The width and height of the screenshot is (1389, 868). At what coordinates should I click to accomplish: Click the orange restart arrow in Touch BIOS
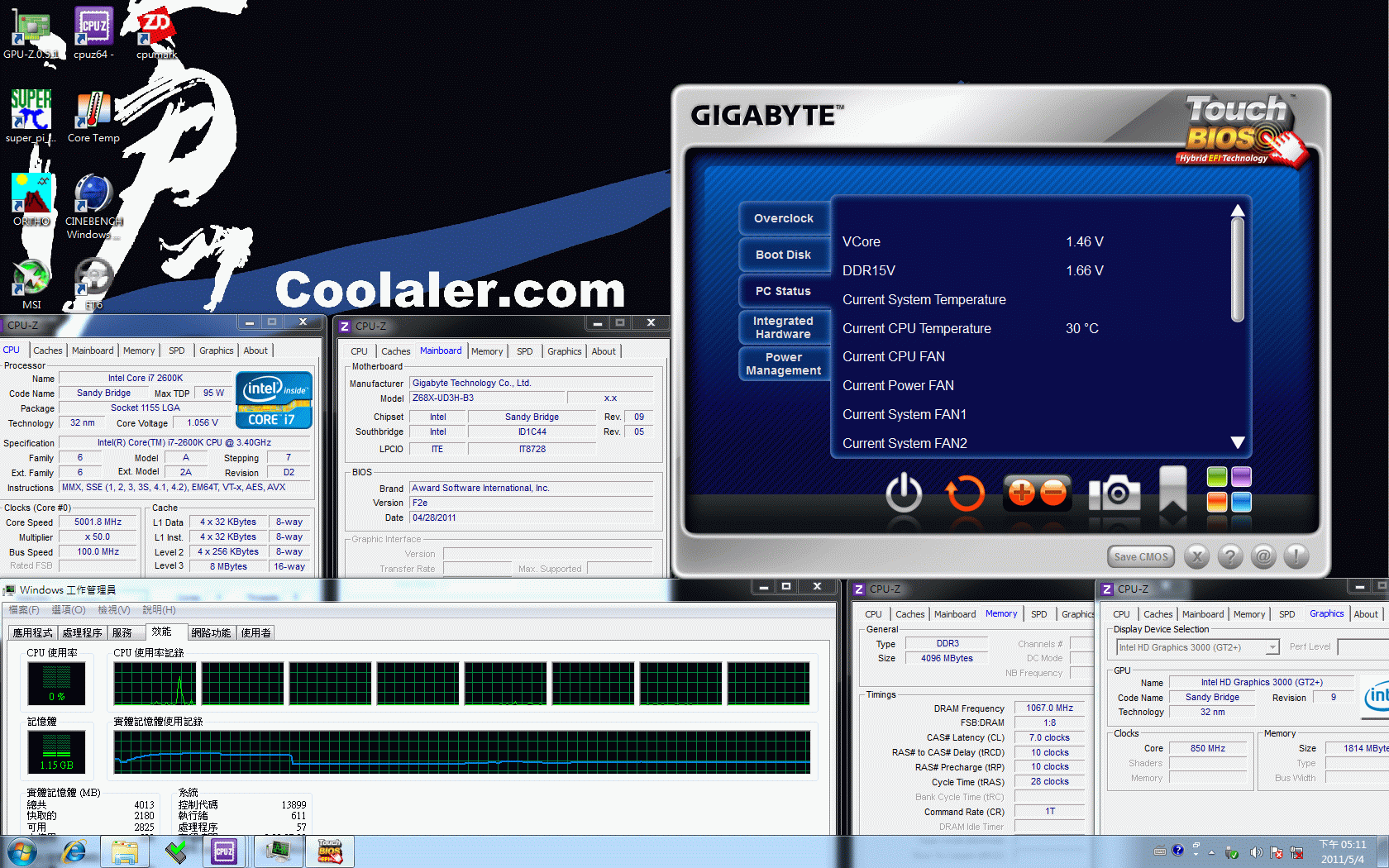coord(965,494)
